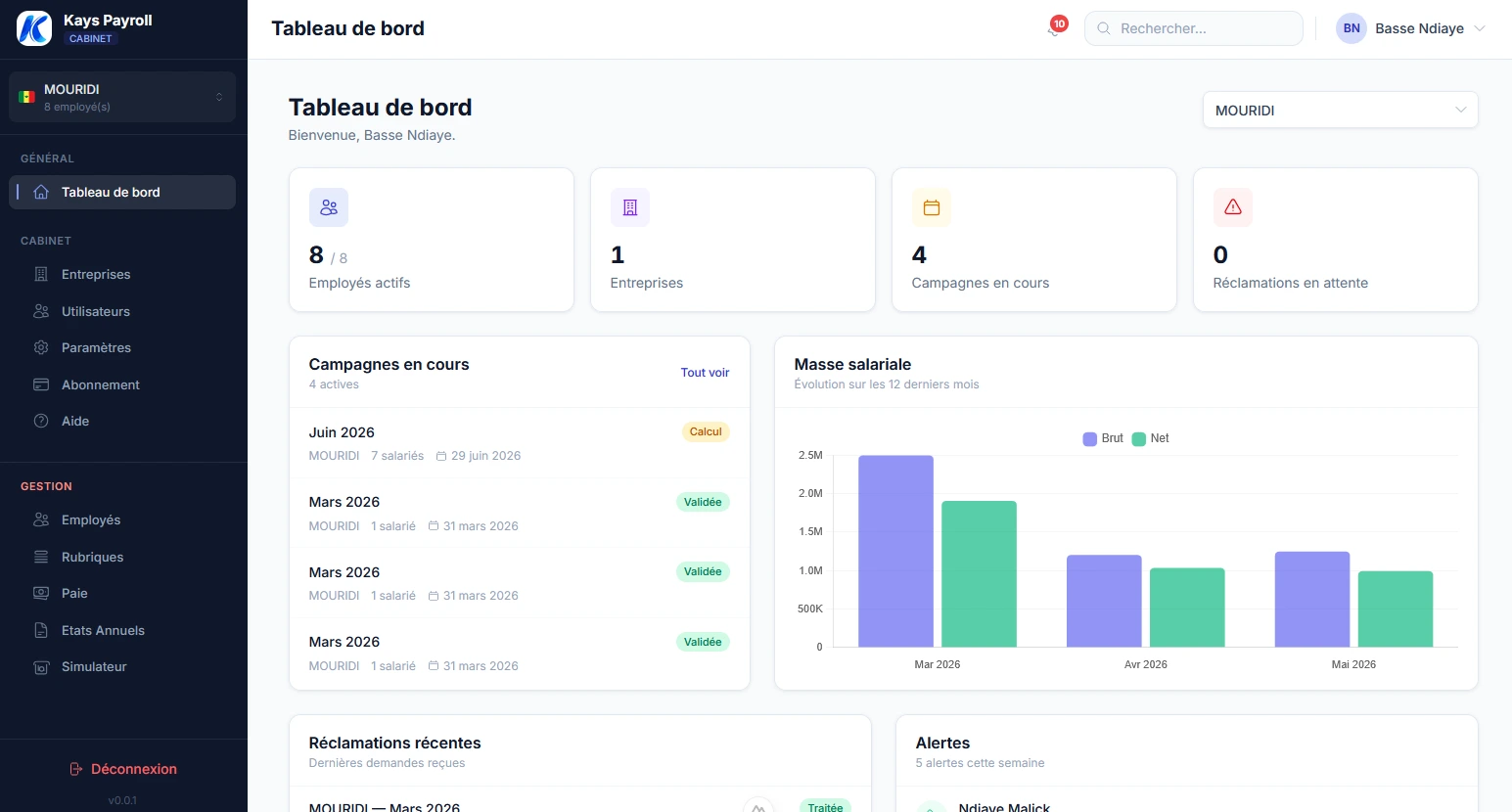Click the purple Brut bar for Mar 2026

point(895,551)
